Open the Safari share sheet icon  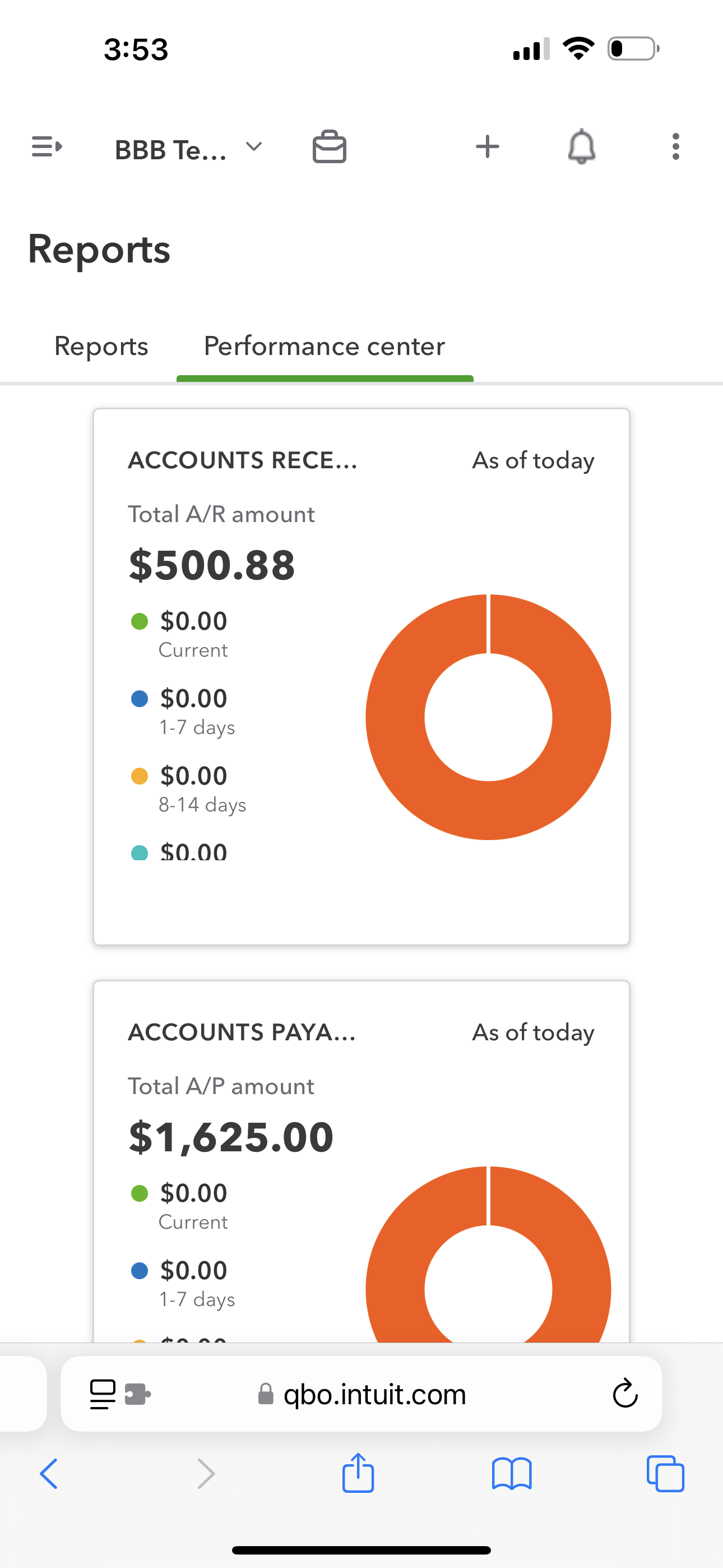coord(358,1474)
